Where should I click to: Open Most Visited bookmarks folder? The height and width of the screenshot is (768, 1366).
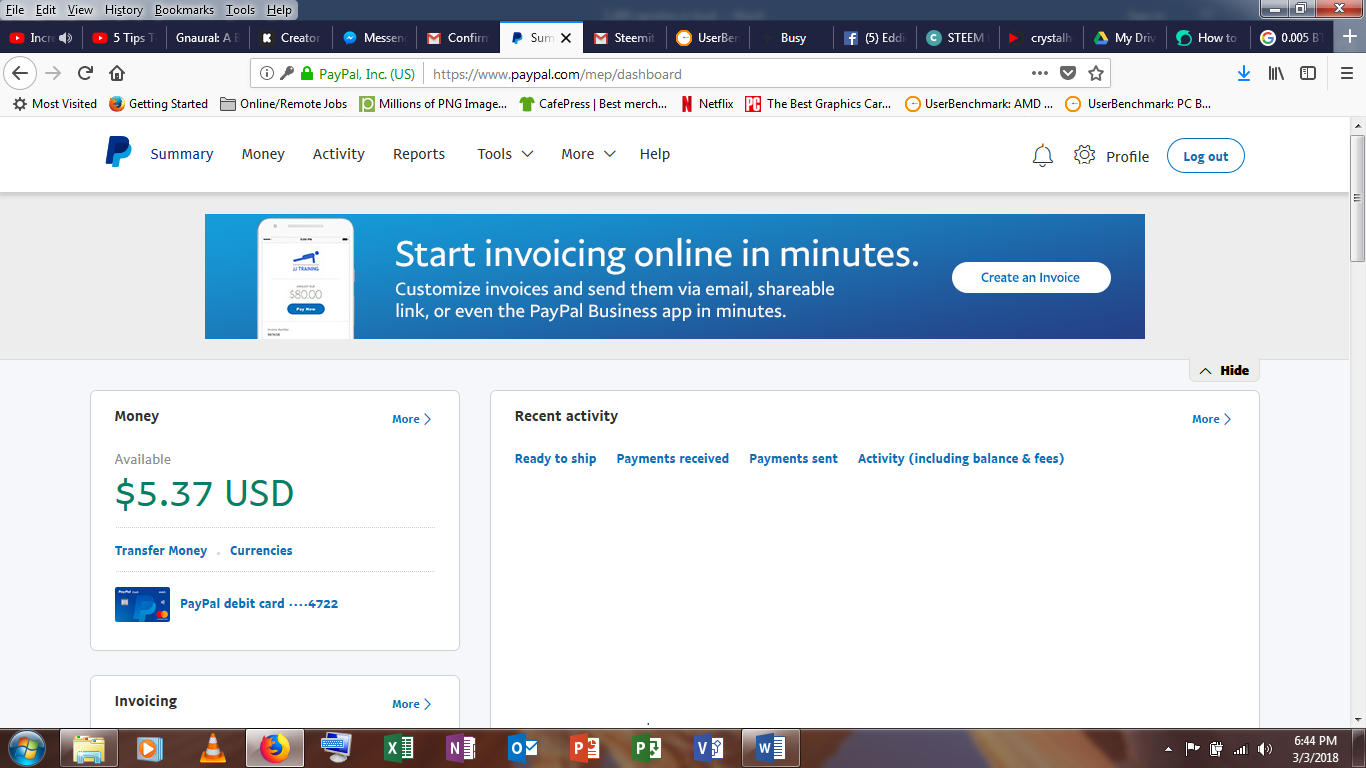54,104
